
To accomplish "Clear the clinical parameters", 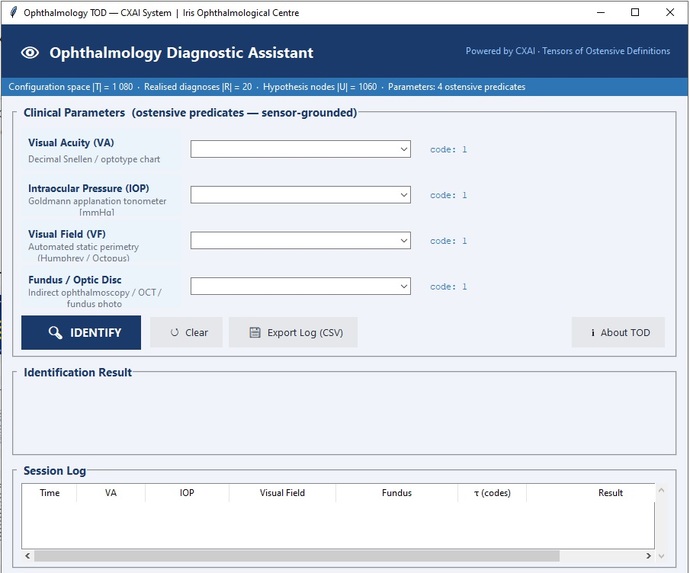I will (186, 333).
